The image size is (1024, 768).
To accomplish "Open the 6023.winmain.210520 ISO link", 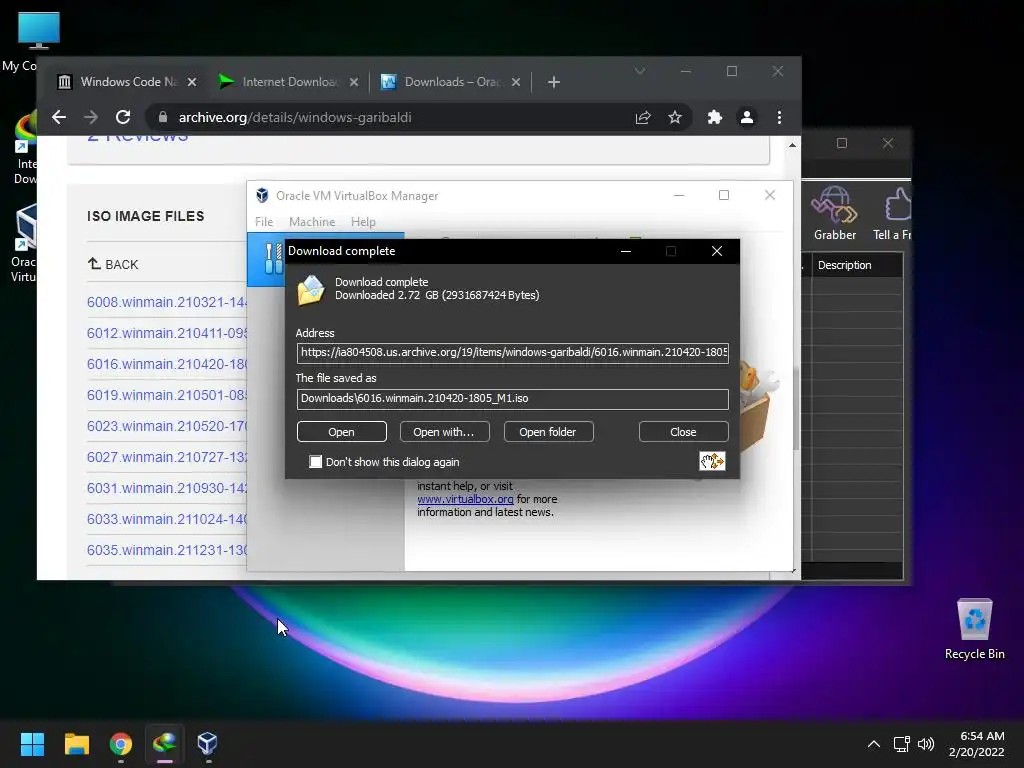I will click(167, 426).
